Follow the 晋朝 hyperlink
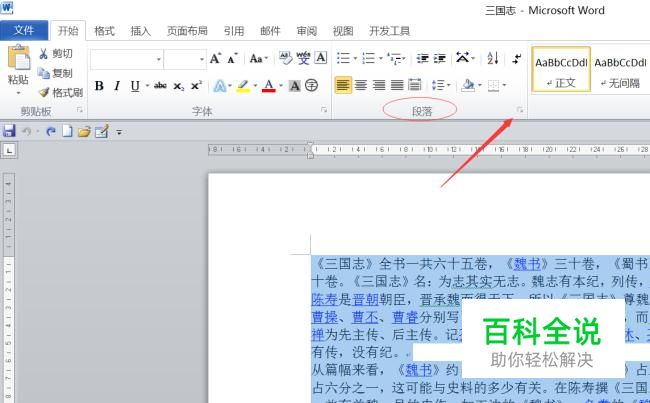The height and width of the screenshot is (403, 650). click(365, 299)
